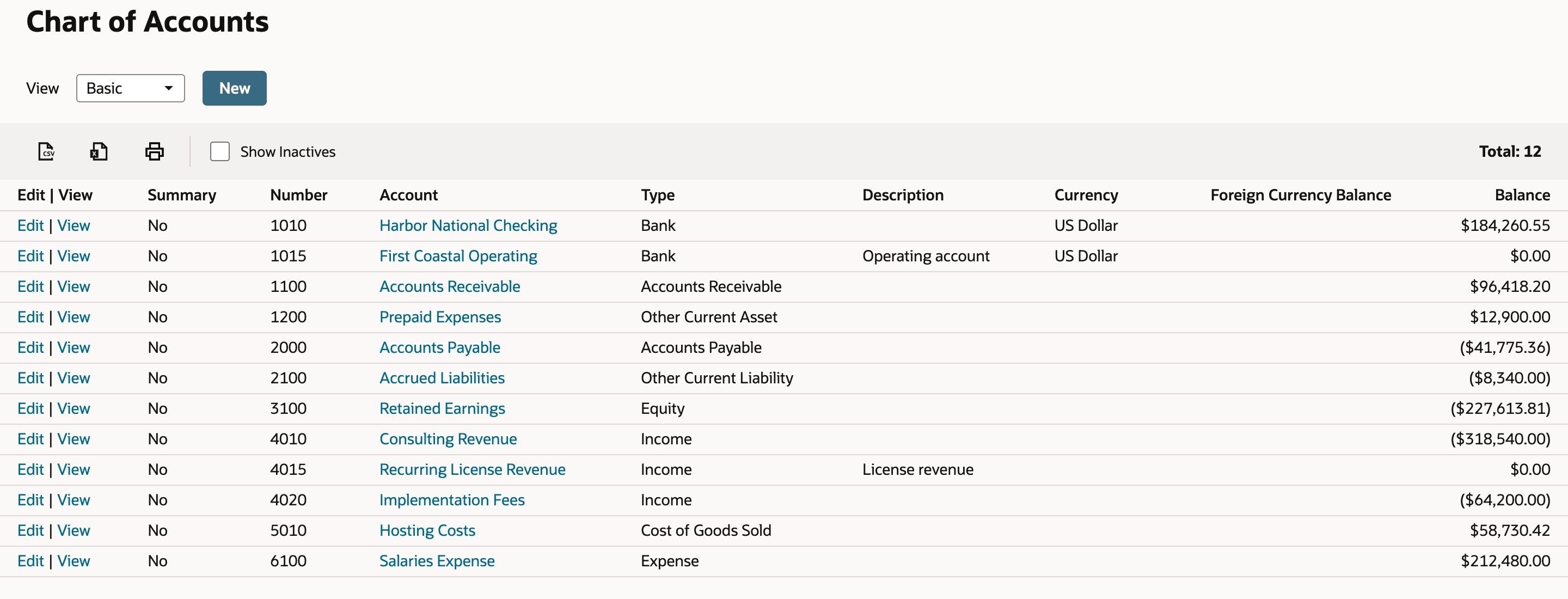Enable the Show Inactives checkbox

[220, 151]
